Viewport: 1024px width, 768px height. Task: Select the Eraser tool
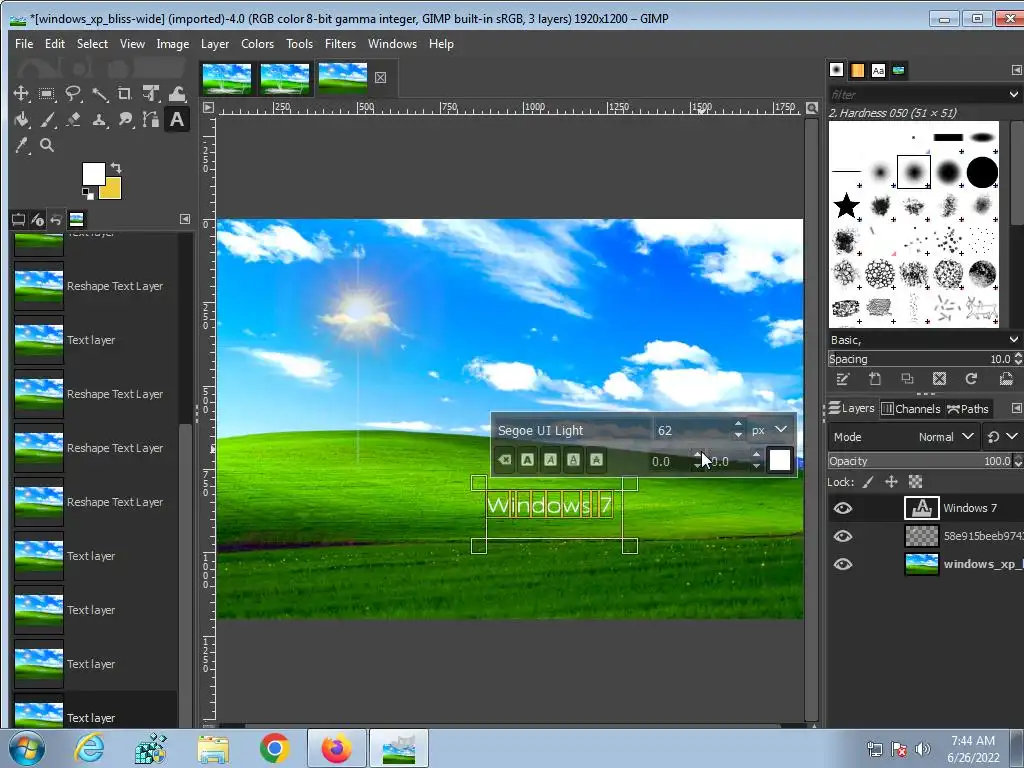72,120
